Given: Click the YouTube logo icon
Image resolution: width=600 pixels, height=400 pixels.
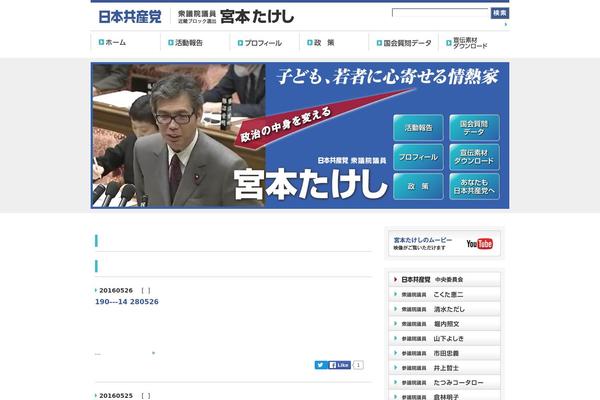Looking at the screenshot, I should pyautogui.click(x=479, y=243).
